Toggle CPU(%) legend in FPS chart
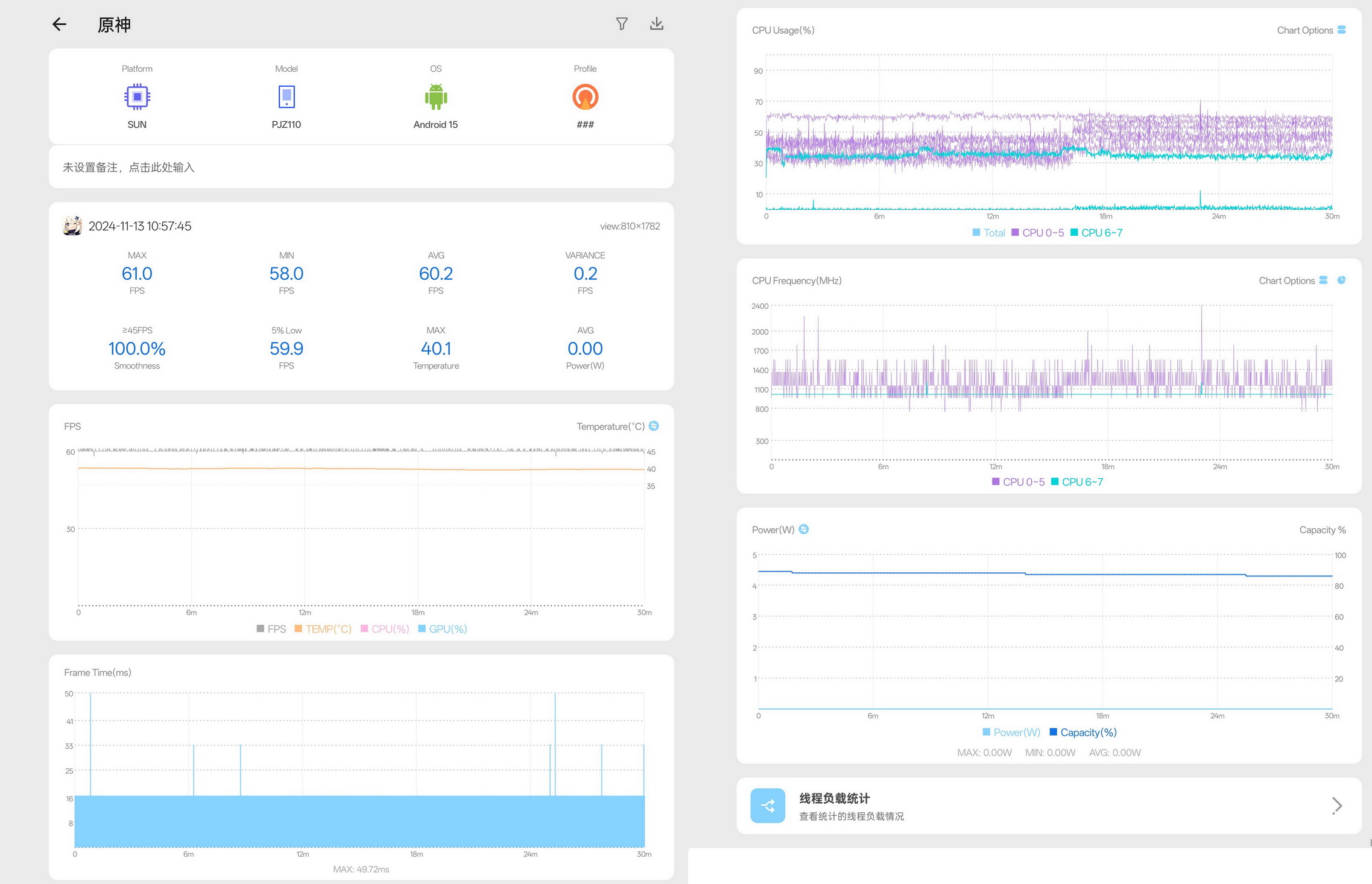Image resolution: width=1372 pixels, height=884 pixels. tap(385, 629)
